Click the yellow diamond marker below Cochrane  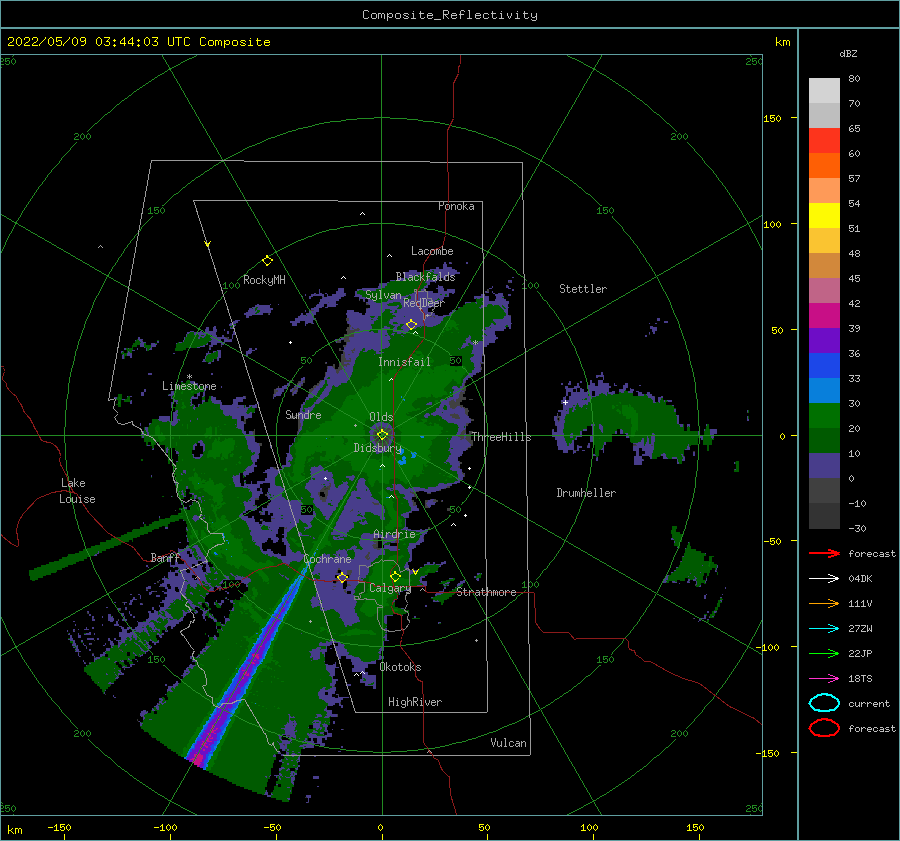tap(342, 577)
